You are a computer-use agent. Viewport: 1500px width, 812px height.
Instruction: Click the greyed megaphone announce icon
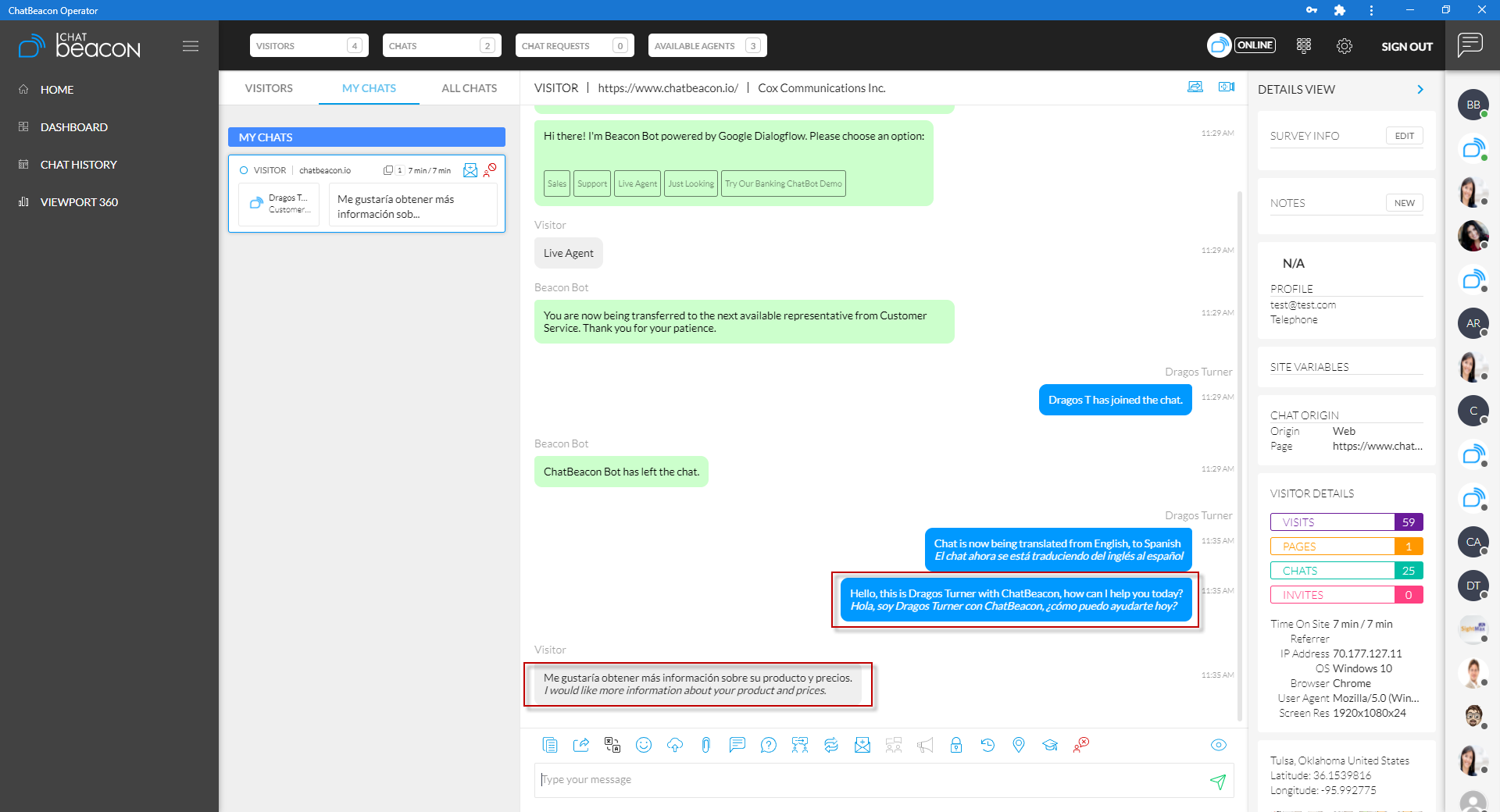coord(925,745)
